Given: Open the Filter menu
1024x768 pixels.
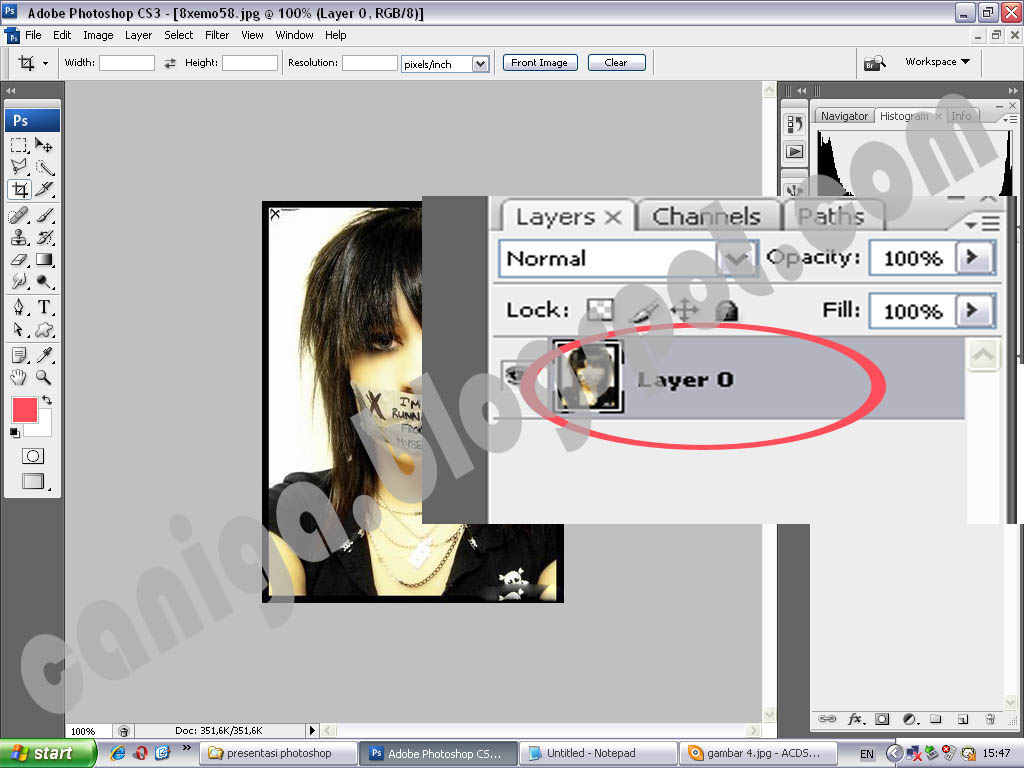Looking at the screenshot, I should (217, 35).
